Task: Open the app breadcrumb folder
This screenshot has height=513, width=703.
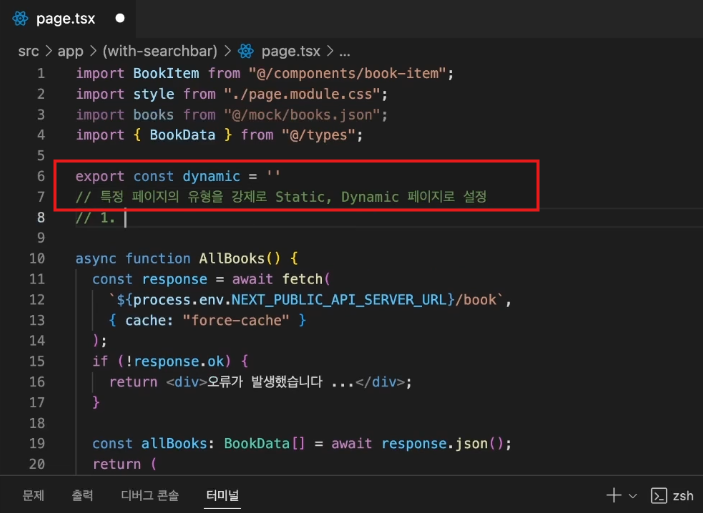Action: point(70,51)
